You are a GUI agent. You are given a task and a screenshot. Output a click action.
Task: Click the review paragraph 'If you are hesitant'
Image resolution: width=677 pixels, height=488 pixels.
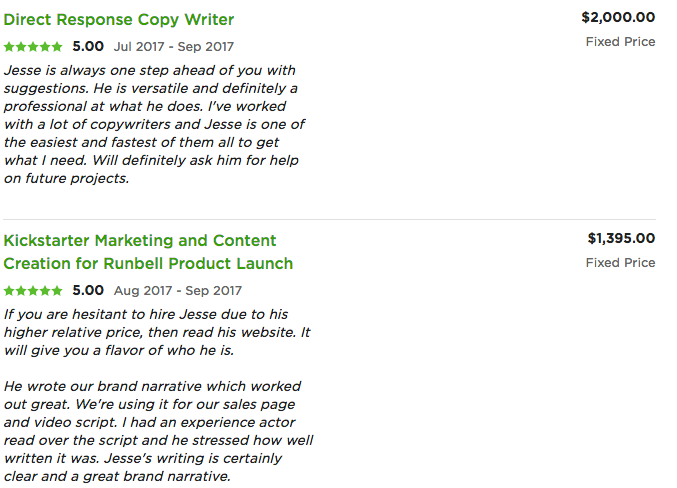click(157, 332)
